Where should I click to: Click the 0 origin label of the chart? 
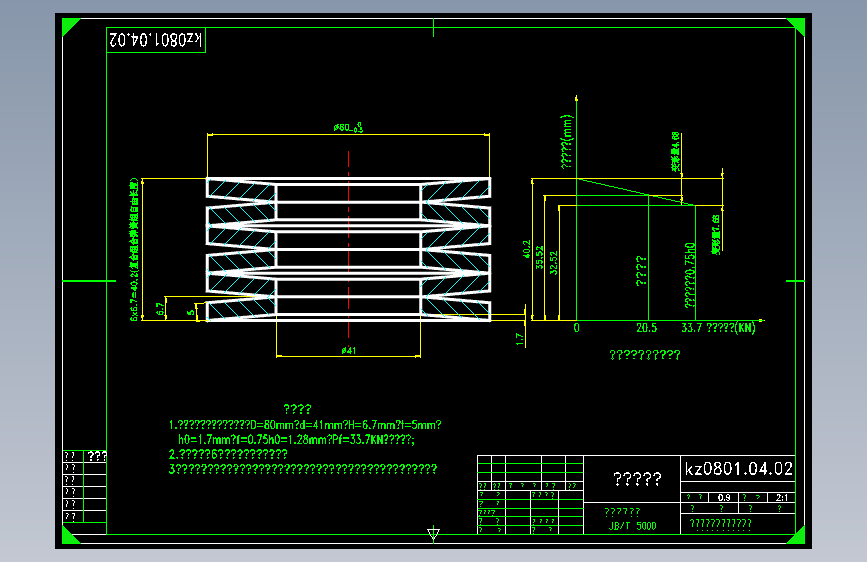click(577, 327)
